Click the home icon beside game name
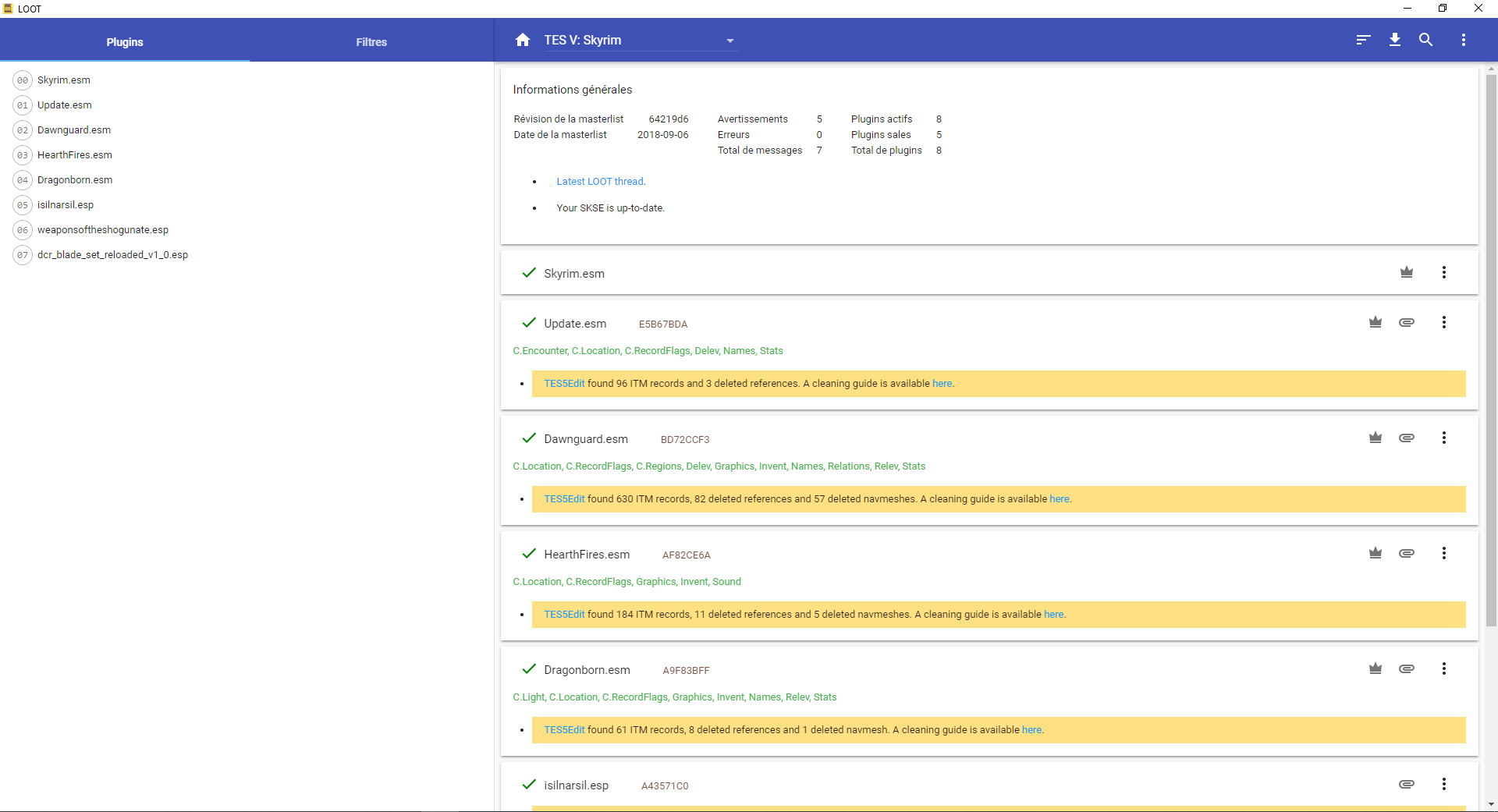Viewport: 1498px width, 812px height. click(523, 40)
